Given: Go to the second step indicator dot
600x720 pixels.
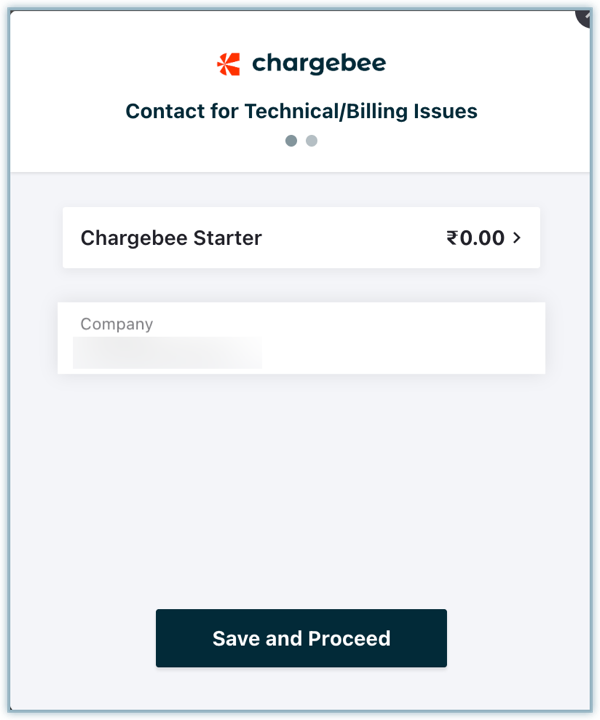Looking at the screenshot, I should [312, 141].
